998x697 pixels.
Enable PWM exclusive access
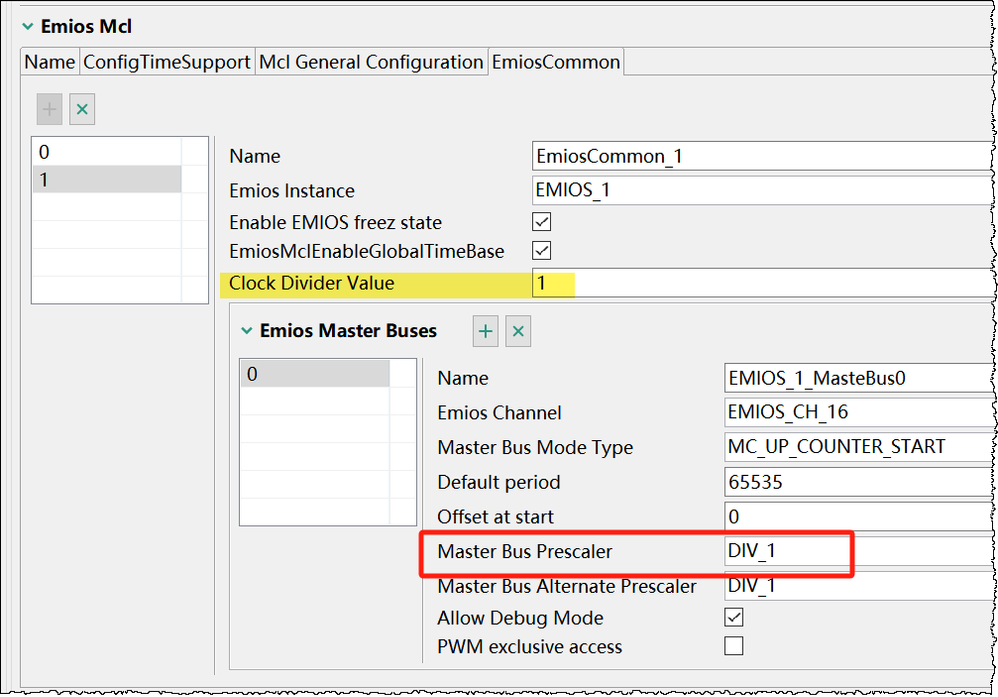(x=734, y=645)
